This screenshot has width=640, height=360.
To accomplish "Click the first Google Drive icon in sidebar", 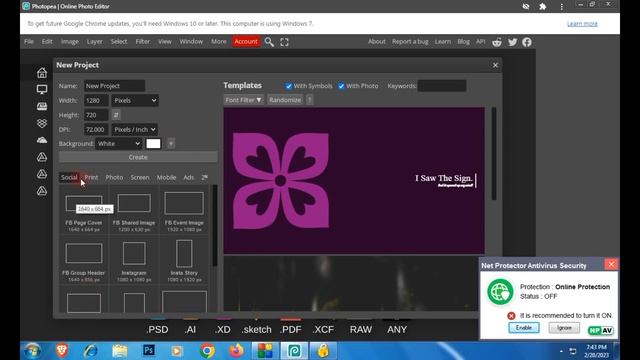I will pyautogui.click(x=42, y=157).
